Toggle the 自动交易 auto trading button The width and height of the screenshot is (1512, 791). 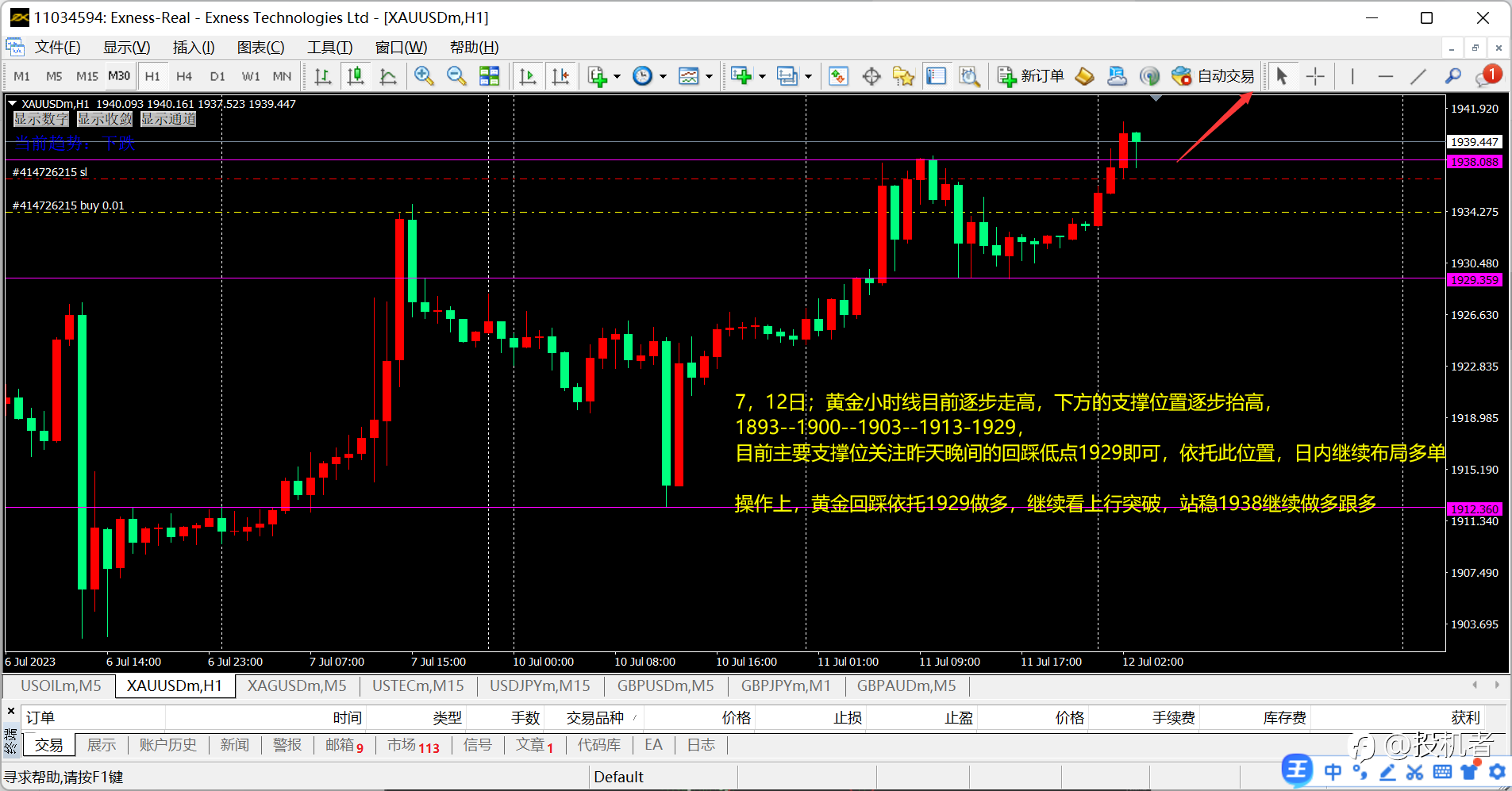point(1214,76)
